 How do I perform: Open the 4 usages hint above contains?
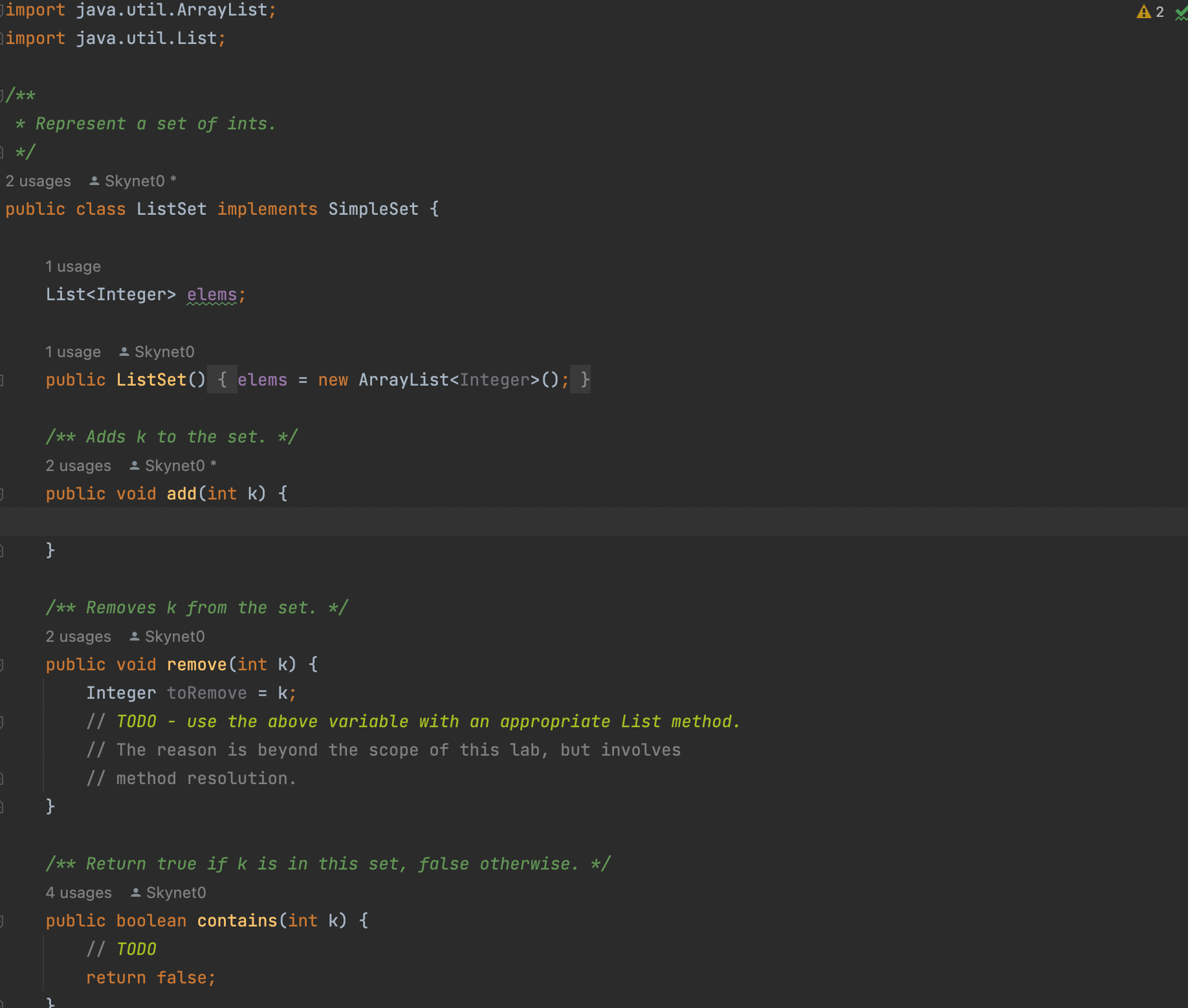pyautogui.click(x=78, y=893)
